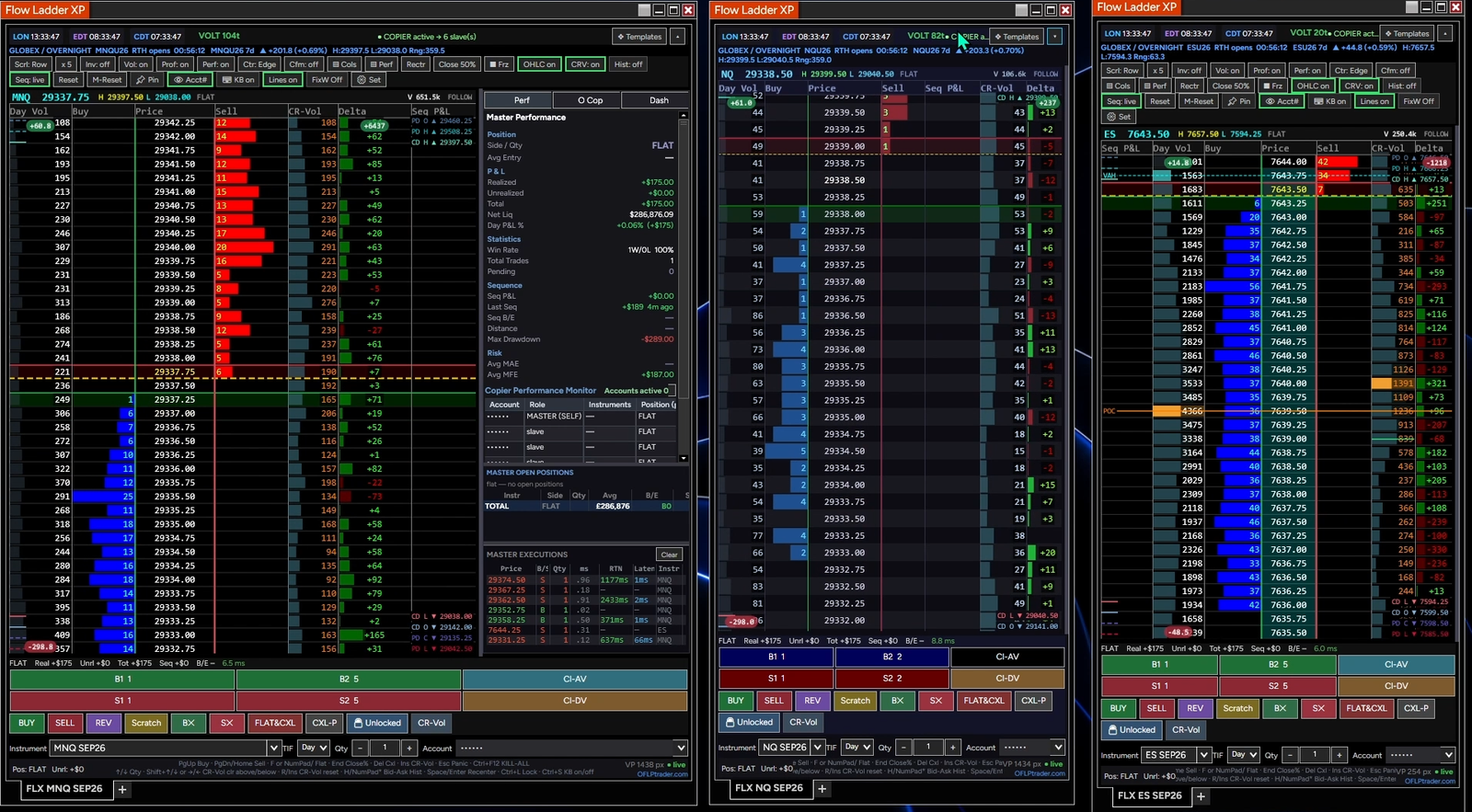Toggle Hist: off in the ES window
Viewport: 1472px width, 812px height.
click(x=1401, y=86)
